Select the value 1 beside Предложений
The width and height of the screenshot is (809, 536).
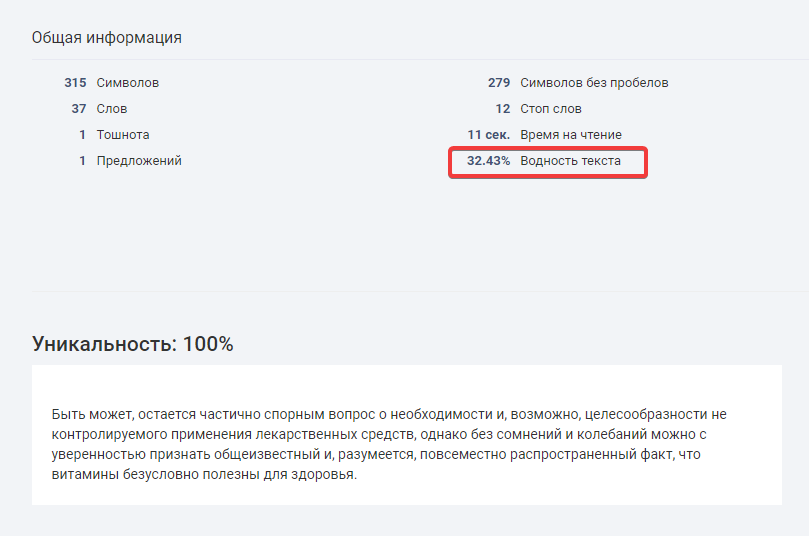83,161
